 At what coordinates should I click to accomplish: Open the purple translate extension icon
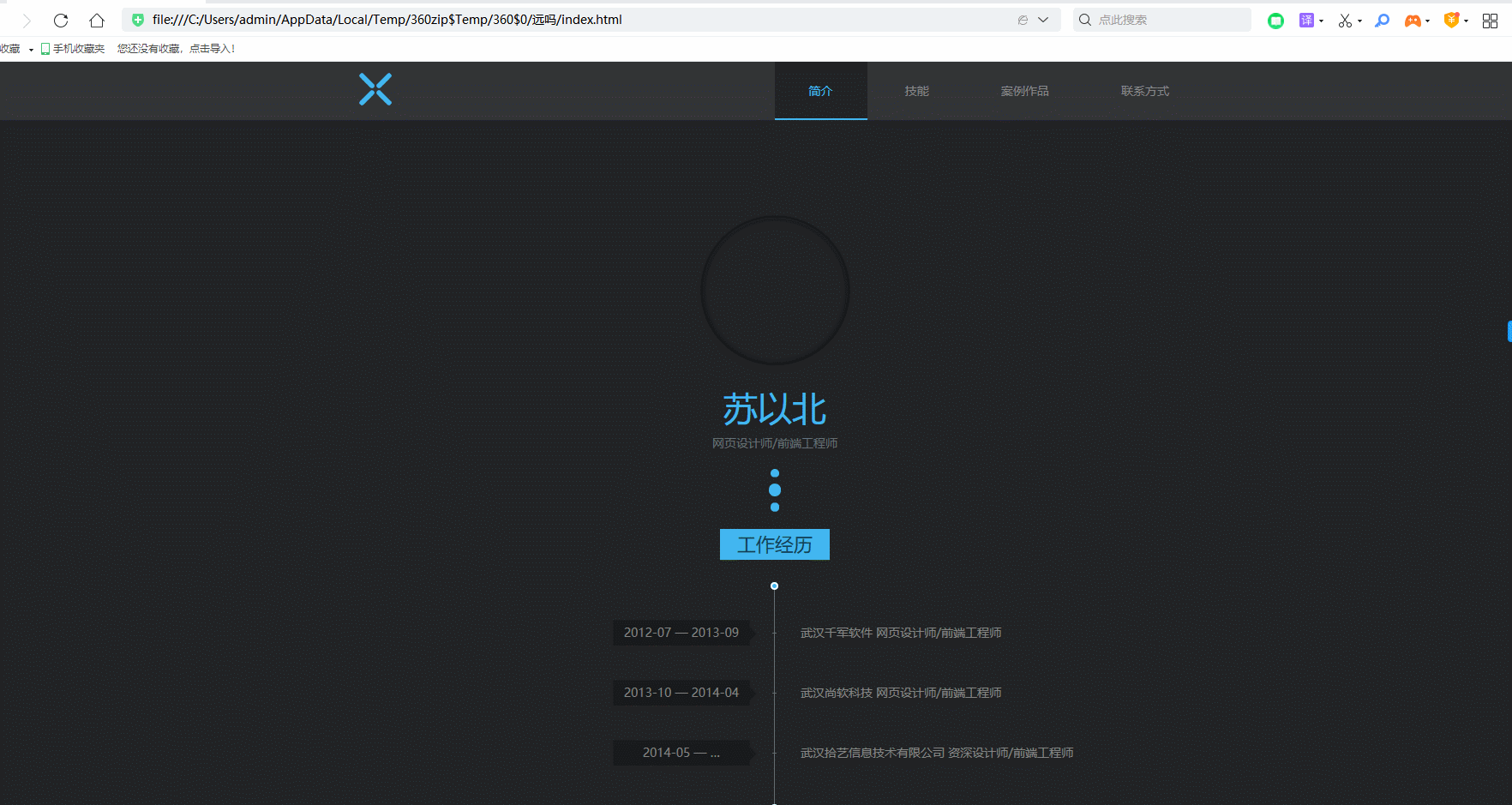pos(1306,21)
